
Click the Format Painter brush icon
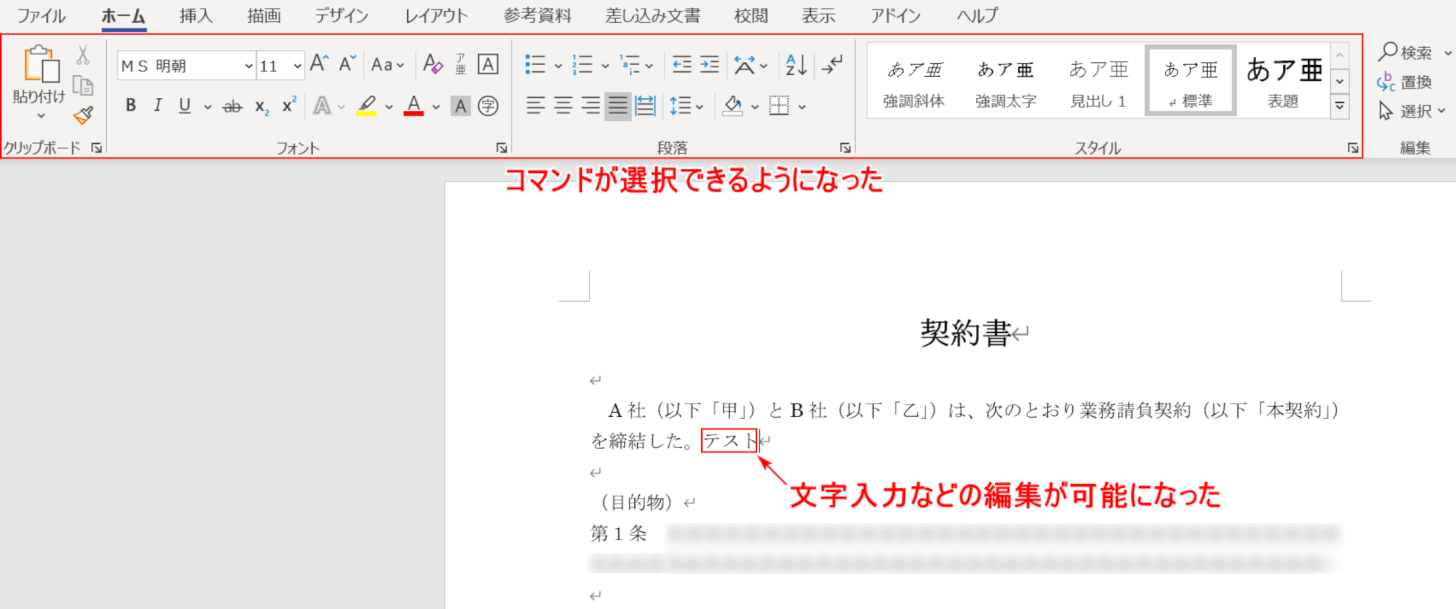[83, 115]
